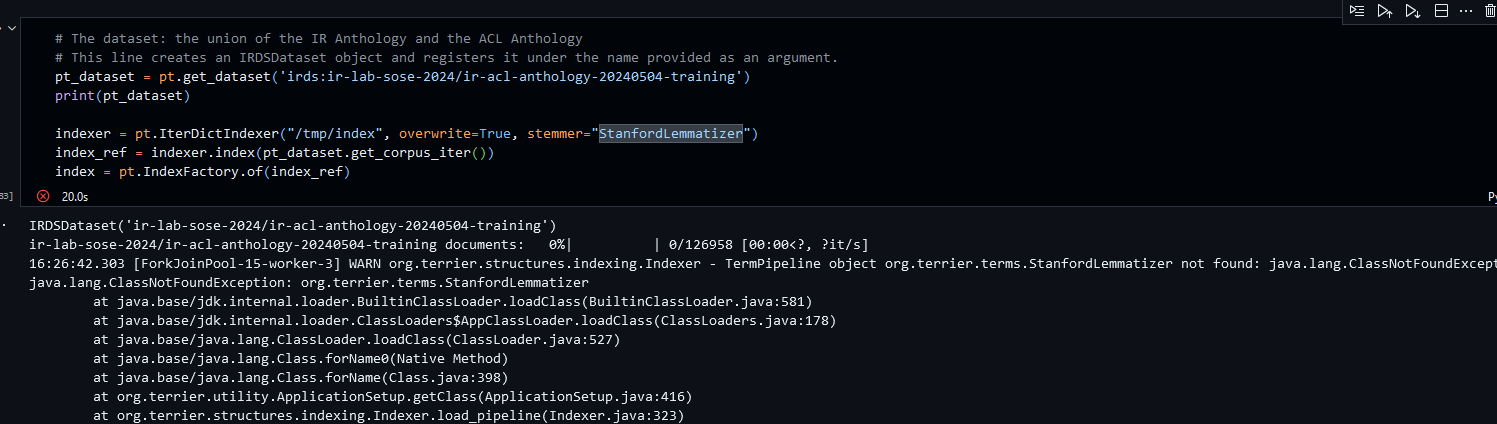Split the cell icon
This screenshot has width=1497, height=424.
click(1441, 10)
